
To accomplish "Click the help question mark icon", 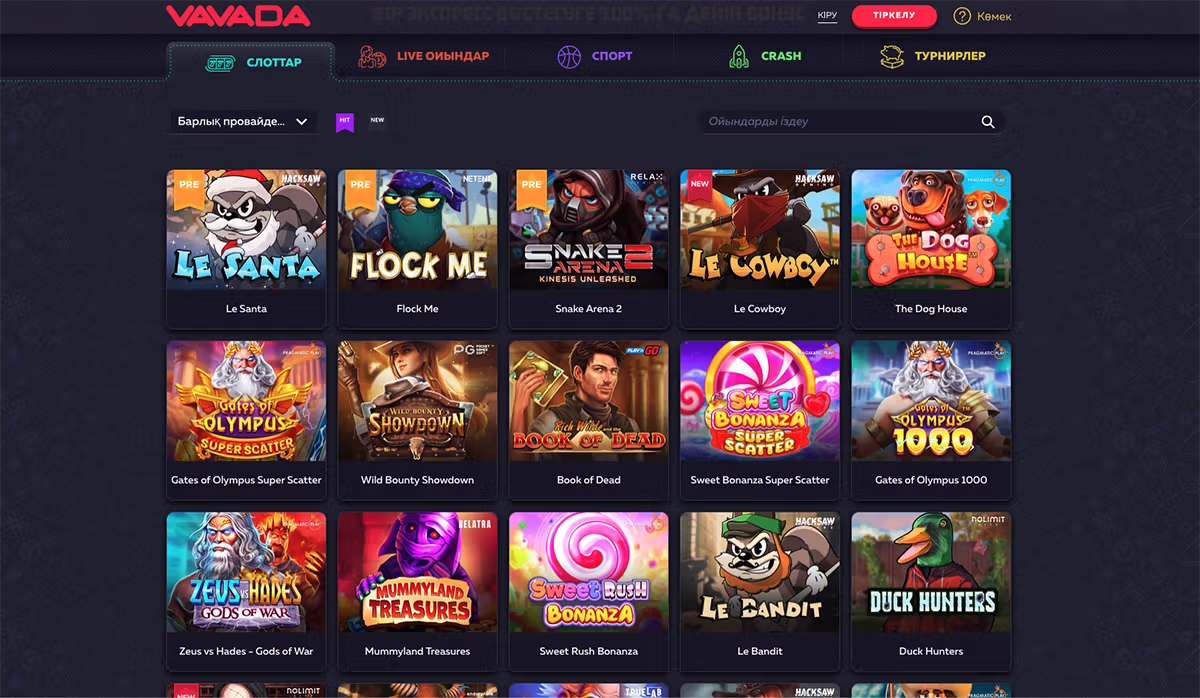I will coord(962,16).
